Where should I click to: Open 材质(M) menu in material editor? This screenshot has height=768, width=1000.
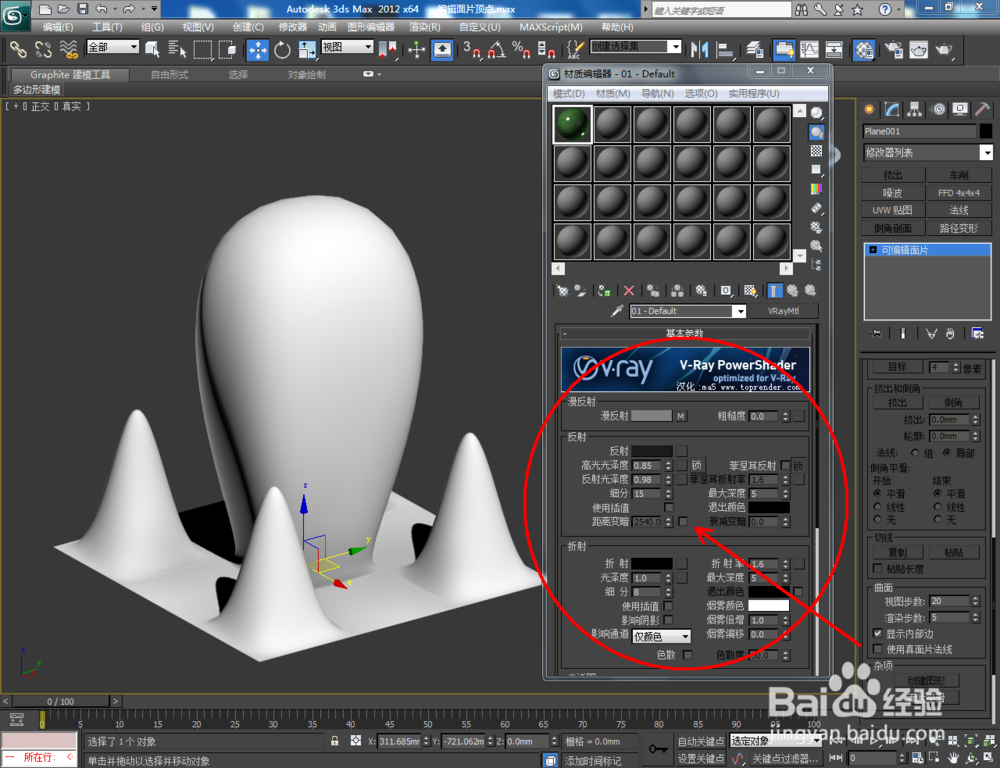click(613, 93)
